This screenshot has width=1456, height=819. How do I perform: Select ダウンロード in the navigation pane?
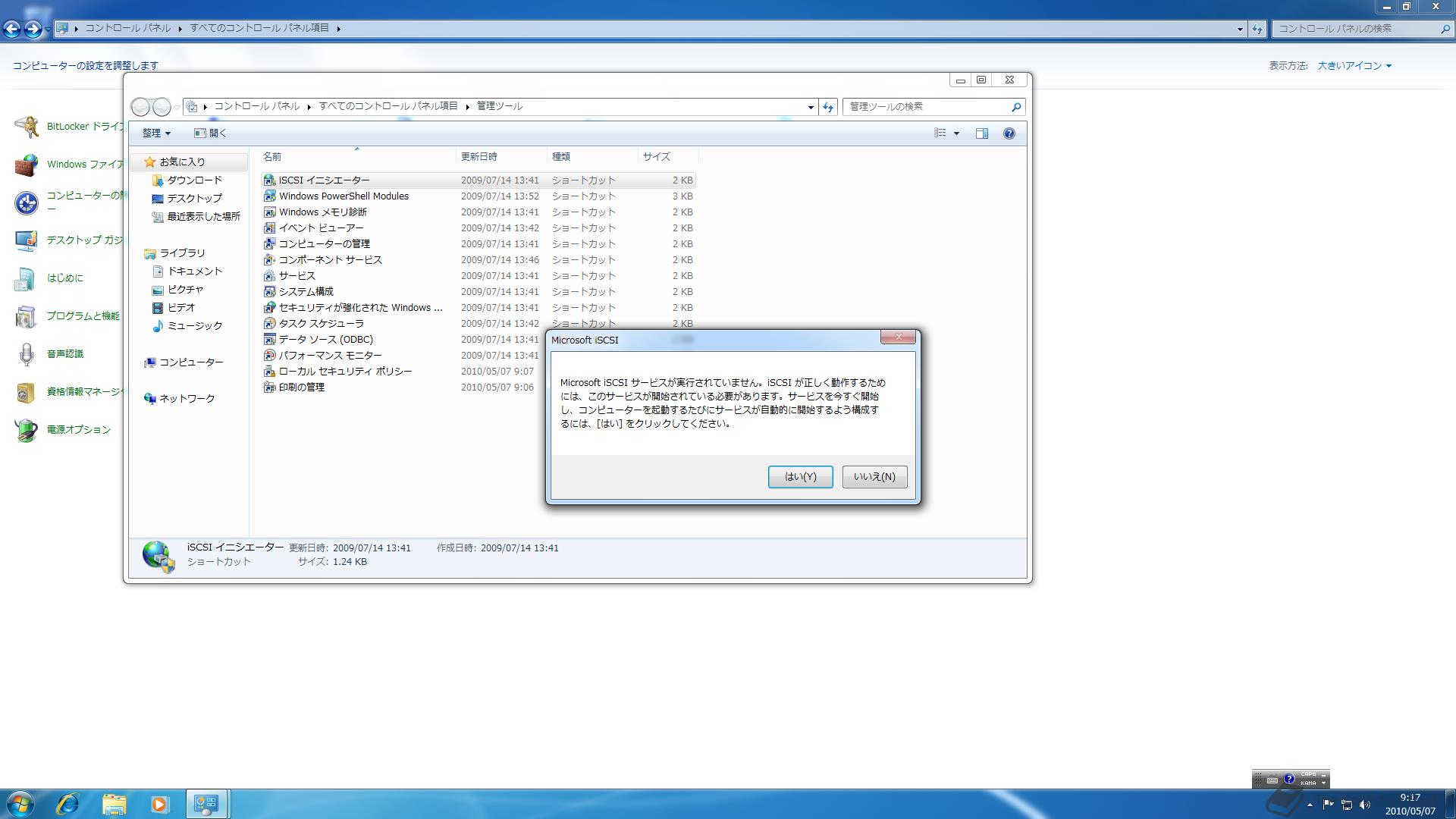pos(194,180)
